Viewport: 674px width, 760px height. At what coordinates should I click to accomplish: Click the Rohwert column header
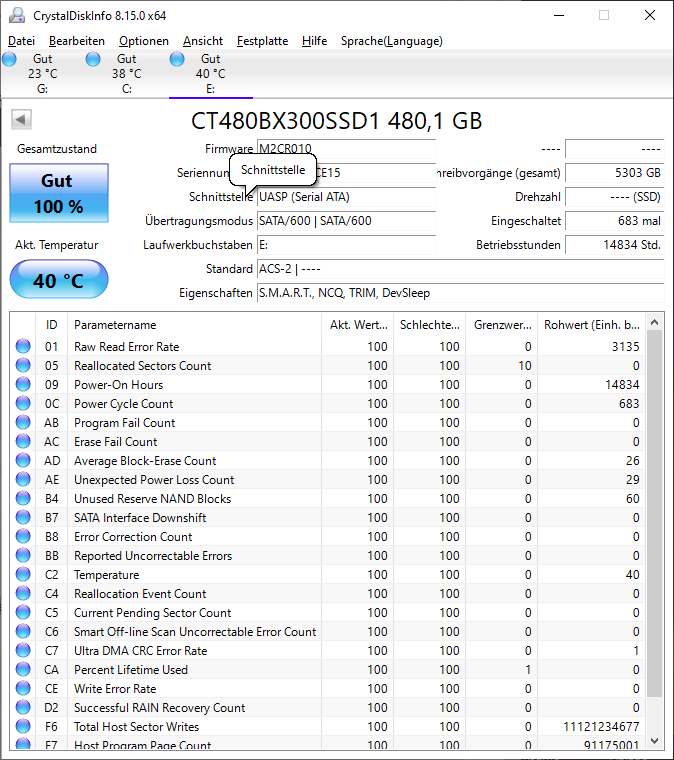click(x=592, y=325)
